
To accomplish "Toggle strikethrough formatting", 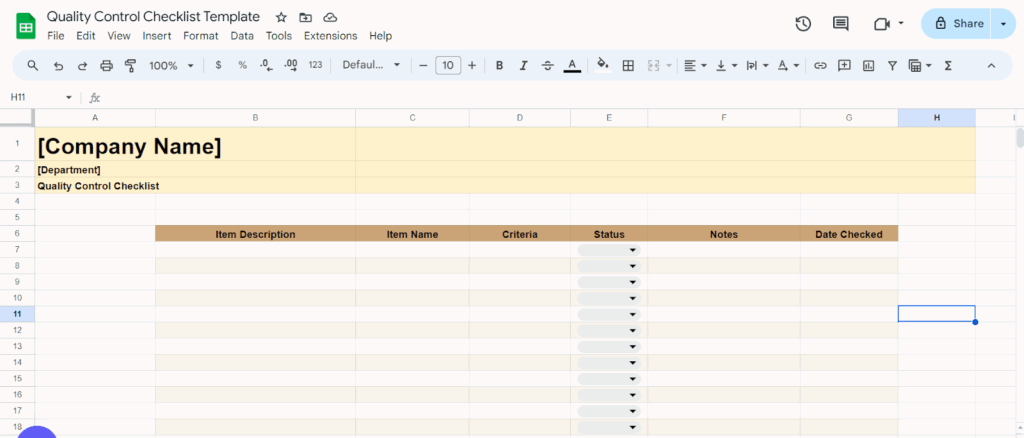I will tap(548, 65).
